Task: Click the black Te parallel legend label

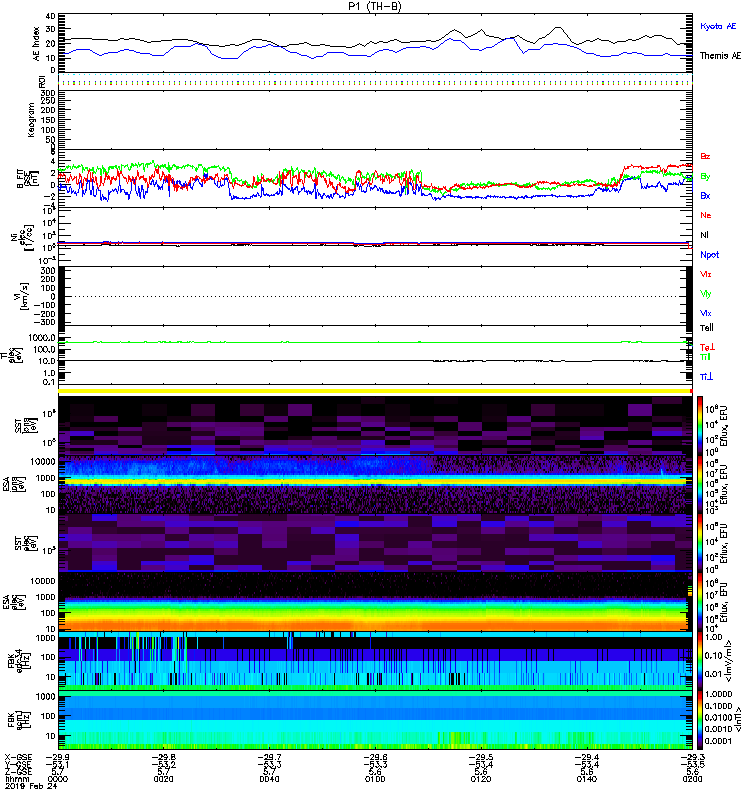Action: [x=707, y=328]
